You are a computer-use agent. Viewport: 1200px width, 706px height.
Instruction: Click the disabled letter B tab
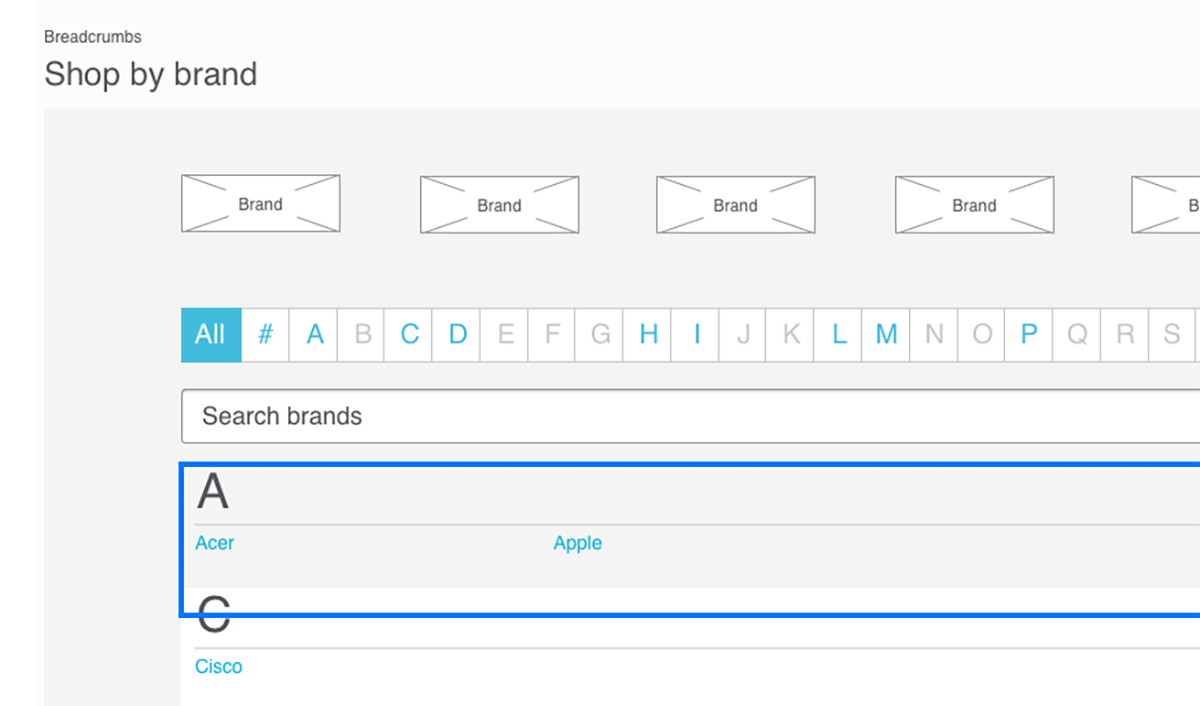[362, 334]
